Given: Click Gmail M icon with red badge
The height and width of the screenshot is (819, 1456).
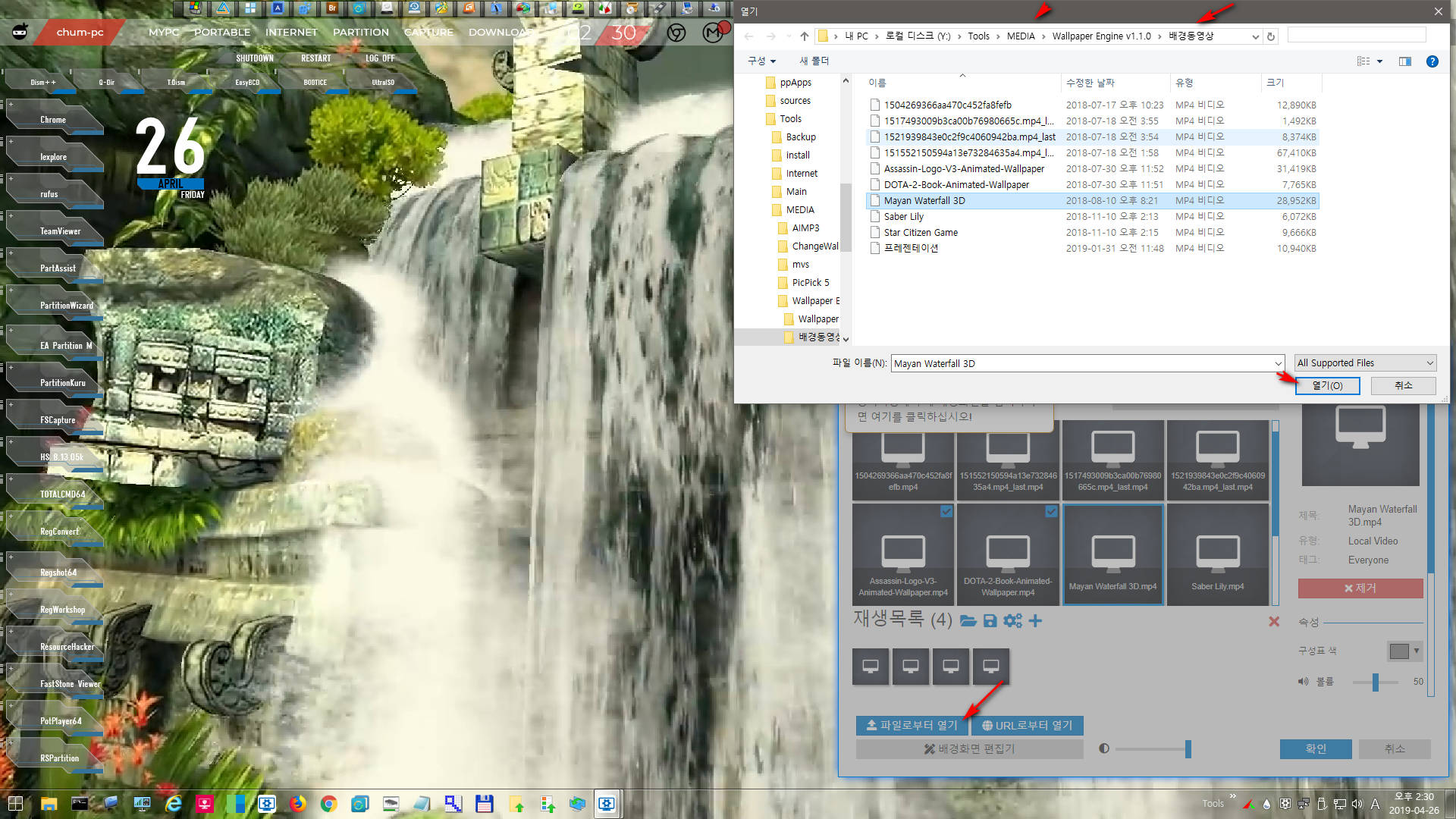Looking at the screenshot, I should click(x=713, y=33).
